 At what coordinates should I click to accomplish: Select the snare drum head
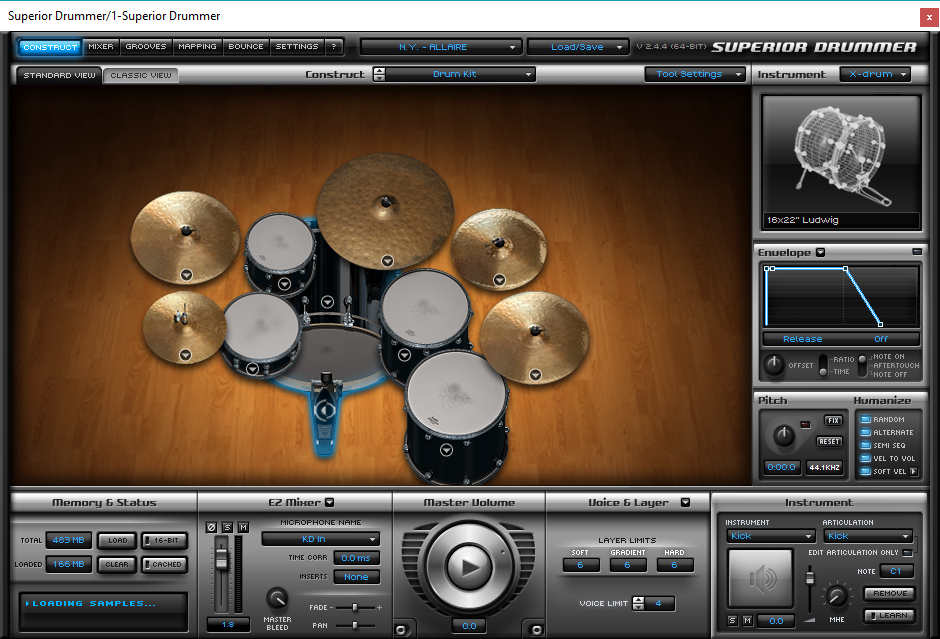(260, 325)
